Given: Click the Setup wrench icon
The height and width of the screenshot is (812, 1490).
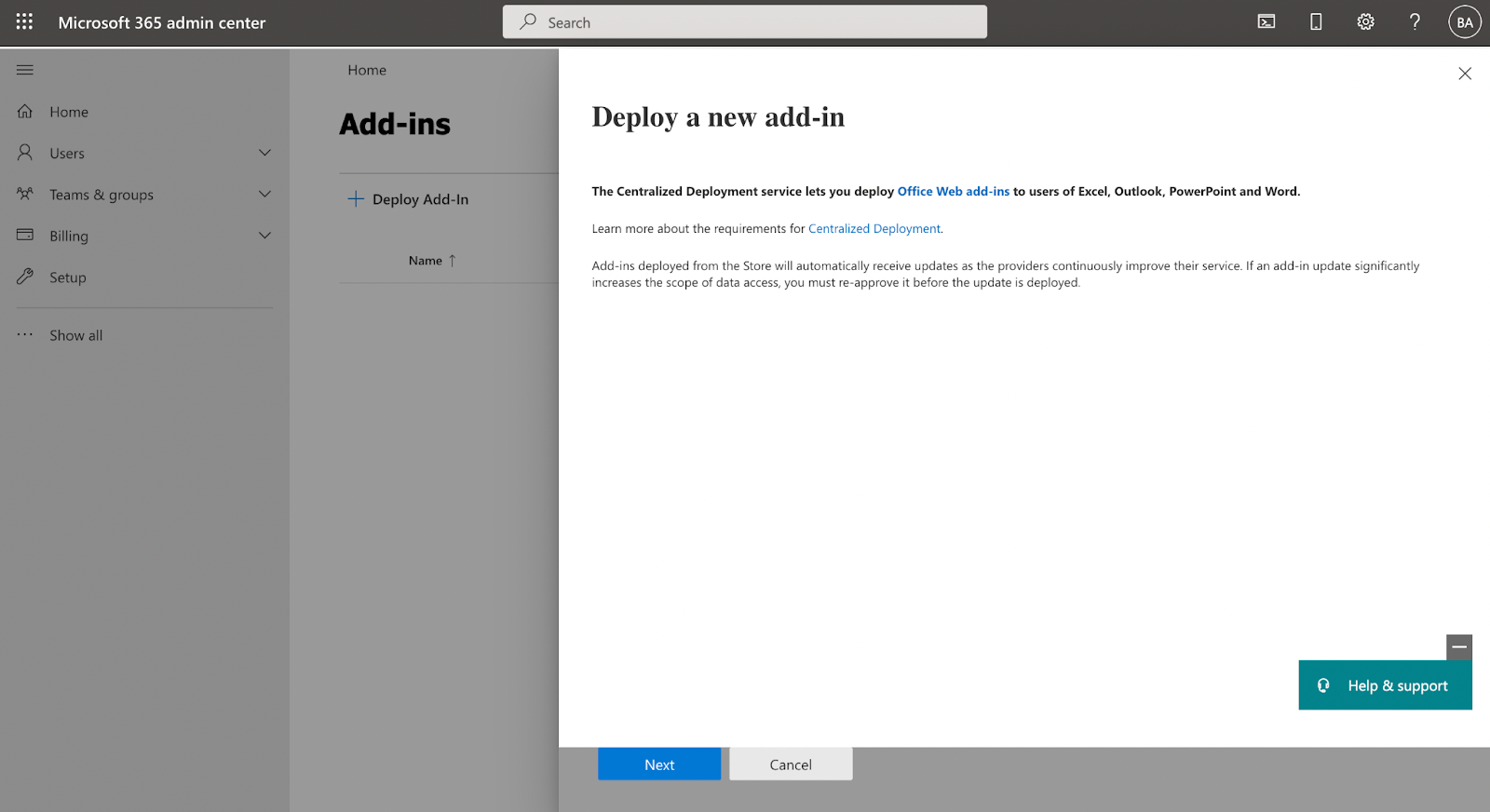Looking at the screenshot, I should pyautogui.click(x=25, y=277).
